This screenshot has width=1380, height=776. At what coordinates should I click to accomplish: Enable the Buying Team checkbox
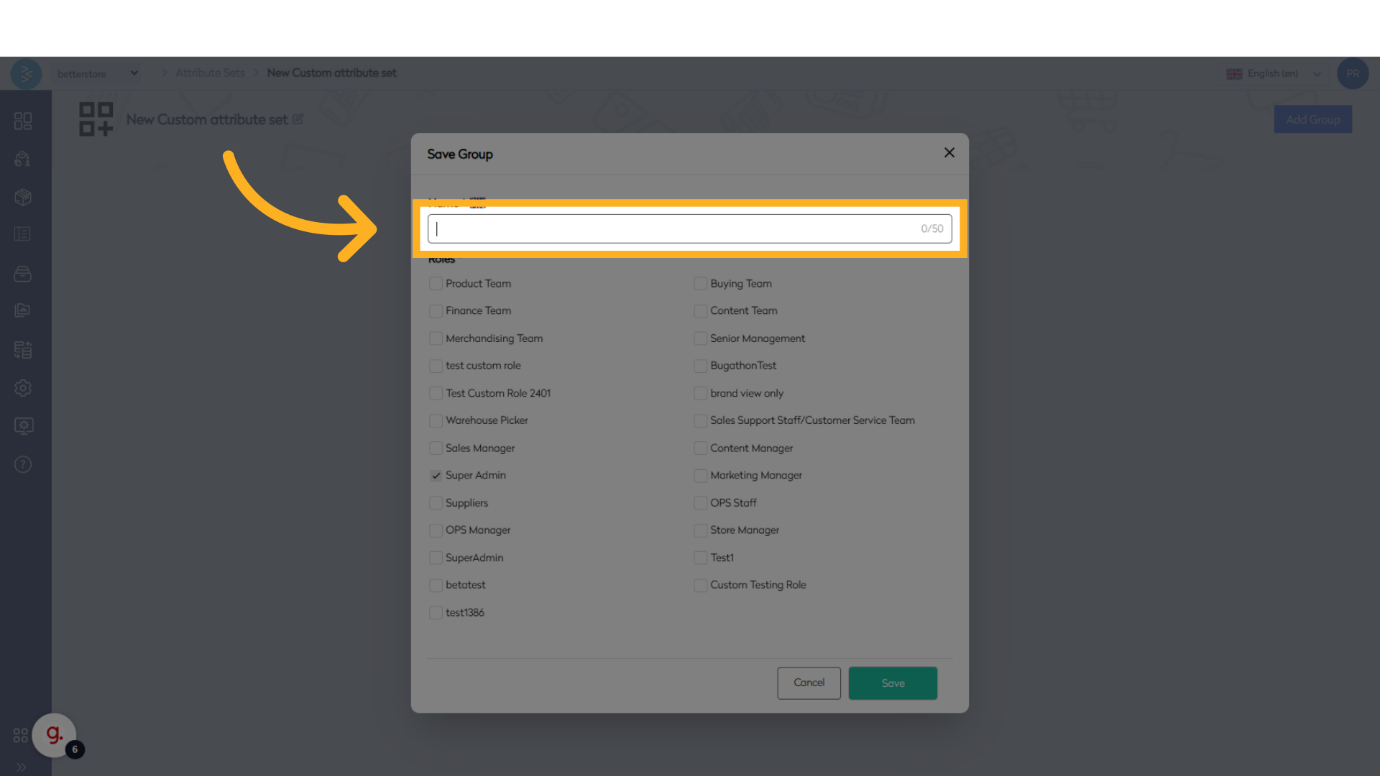pos(701,284)
